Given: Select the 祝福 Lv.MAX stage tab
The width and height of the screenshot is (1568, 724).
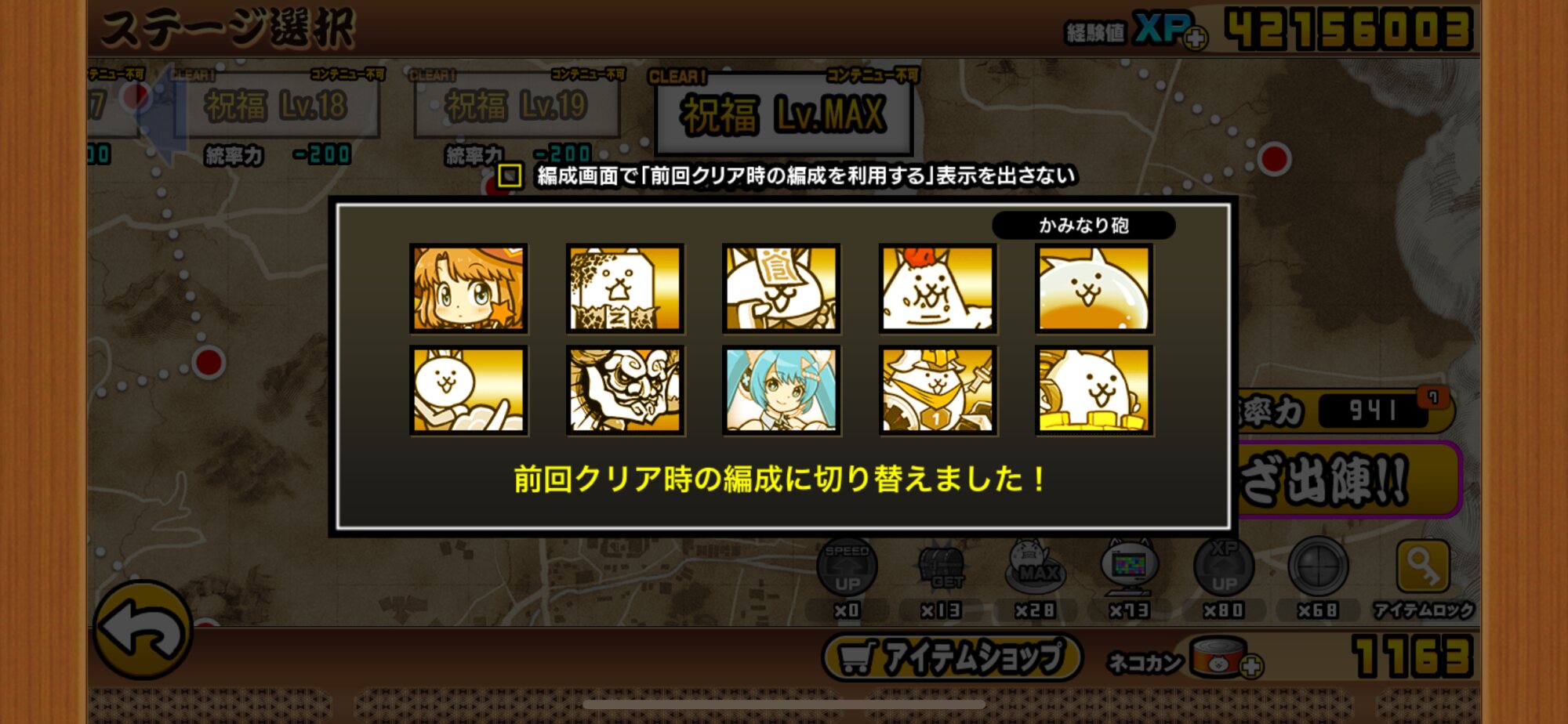Looking at the screenshot, I should click(784, 114).
